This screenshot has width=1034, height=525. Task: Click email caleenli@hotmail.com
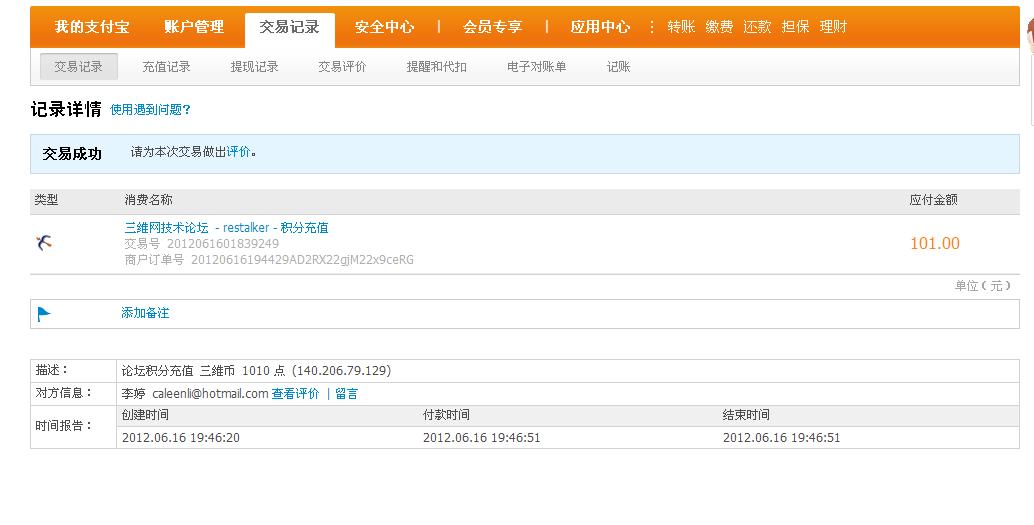coord(210,394)
